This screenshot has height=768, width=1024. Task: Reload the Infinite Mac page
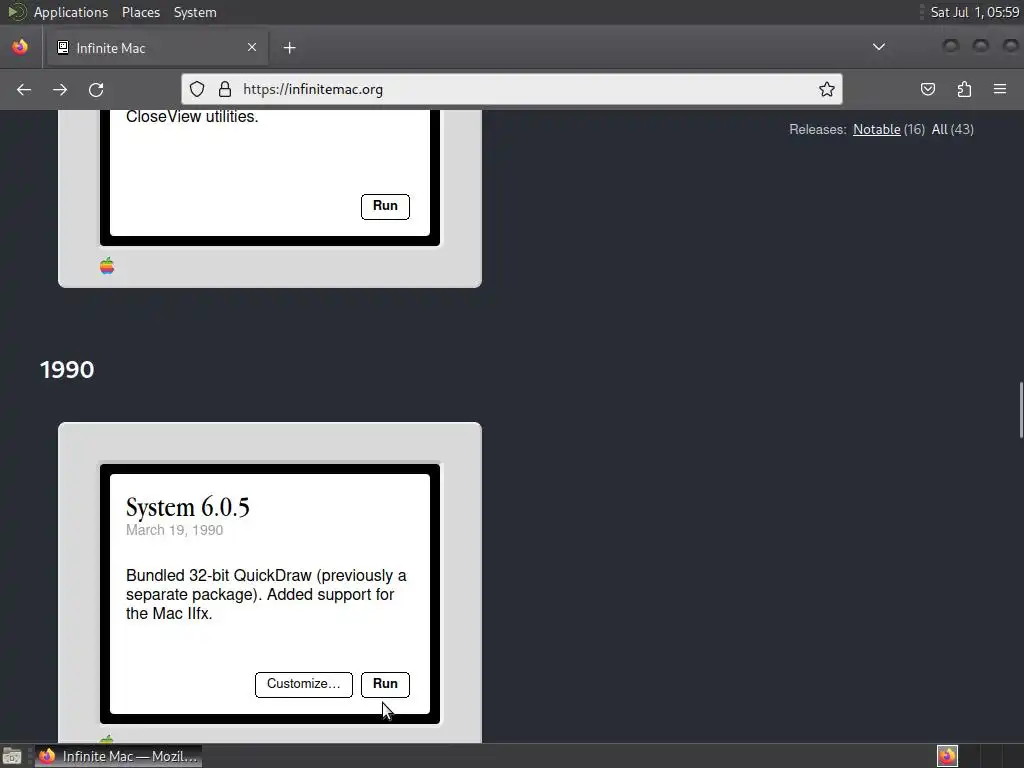coord(96,89)
